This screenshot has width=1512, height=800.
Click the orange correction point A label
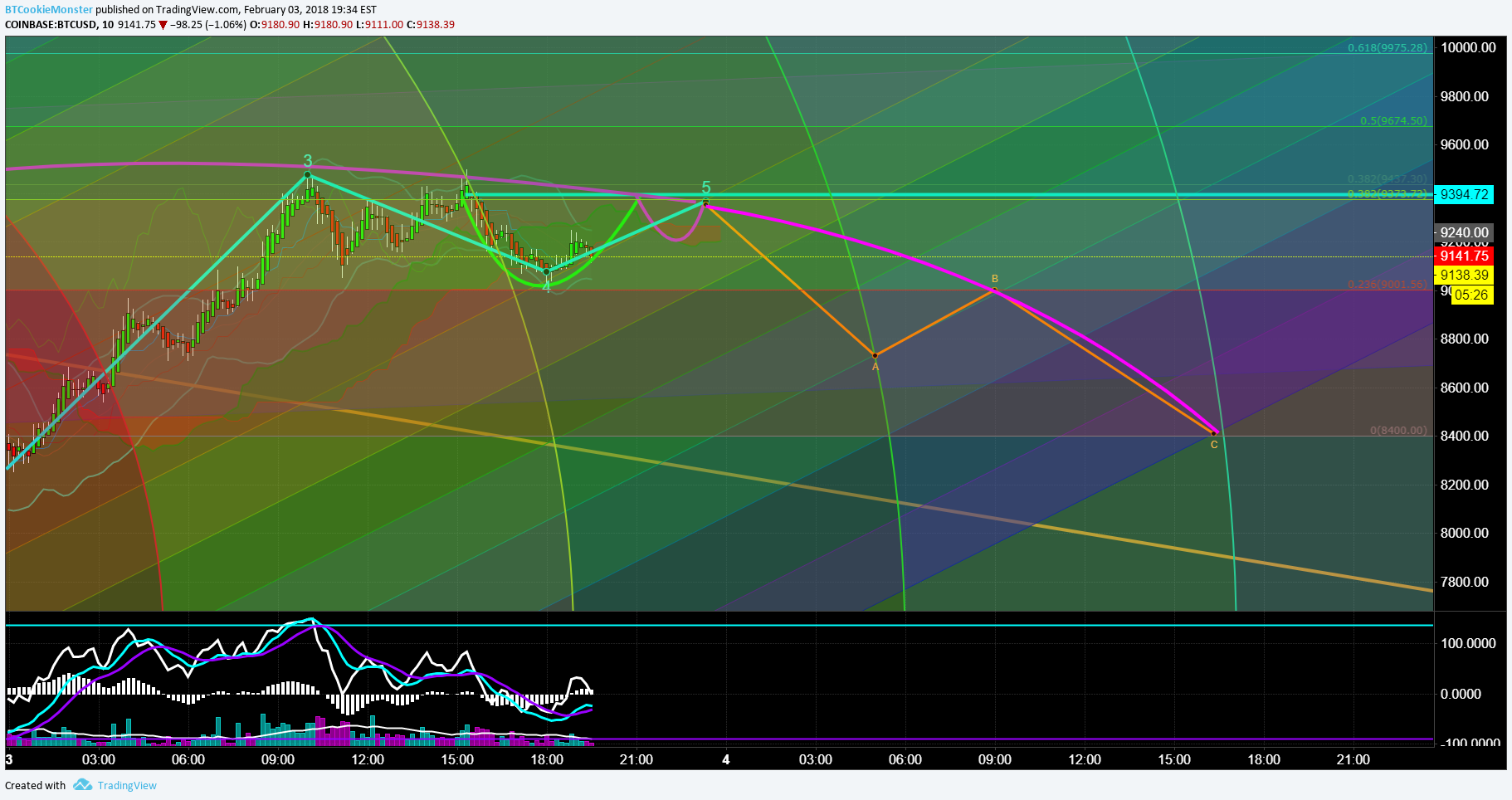click(x=875, y=367)
